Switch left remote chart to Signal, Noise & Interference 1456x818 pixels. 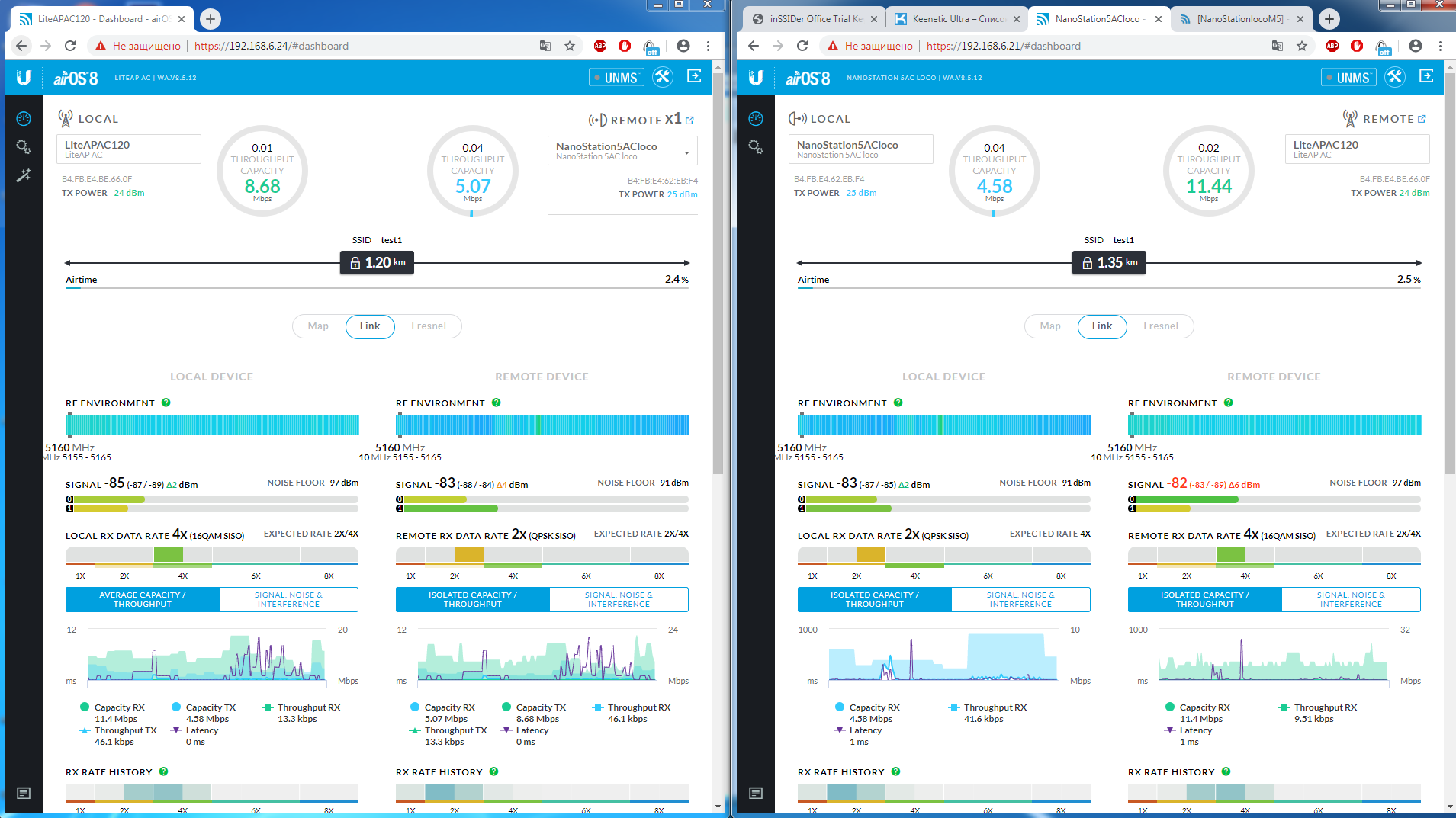(x=619, y=599)
